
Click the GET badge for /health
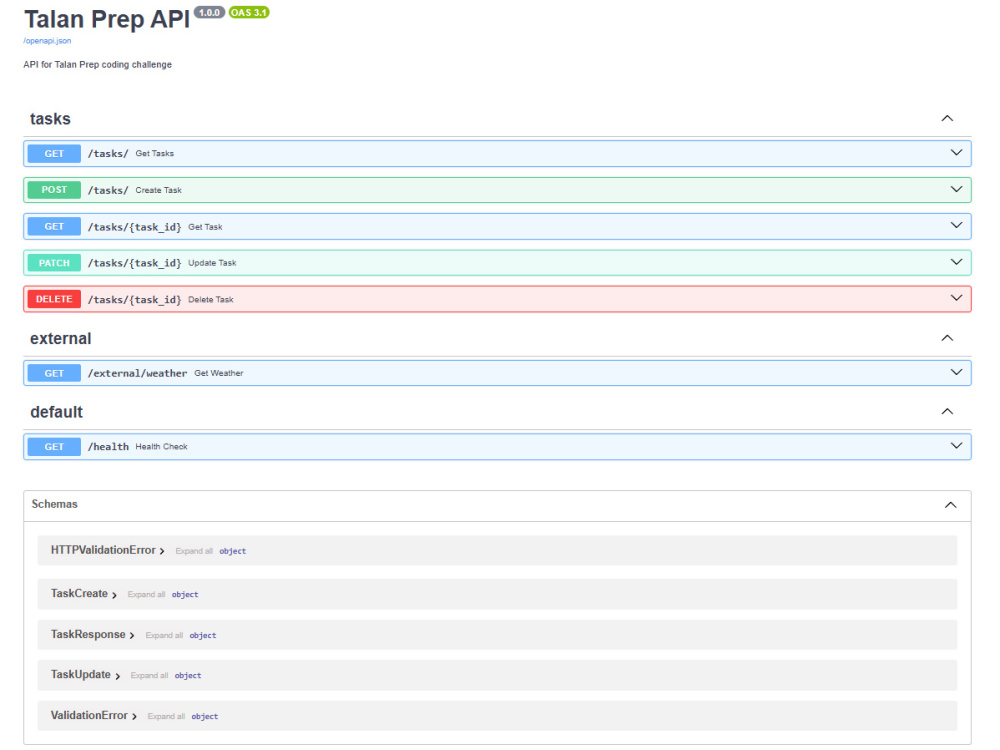click(54, 446)
